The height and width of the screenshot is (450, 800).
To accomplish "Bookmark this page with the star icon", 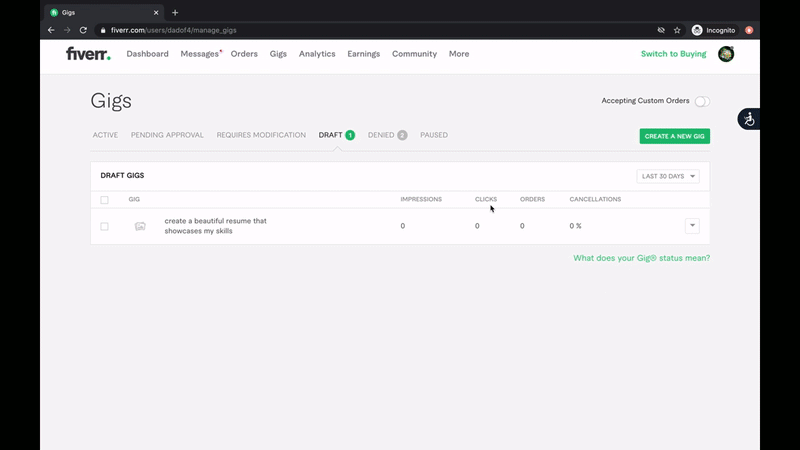I will (x=677, y=30).
